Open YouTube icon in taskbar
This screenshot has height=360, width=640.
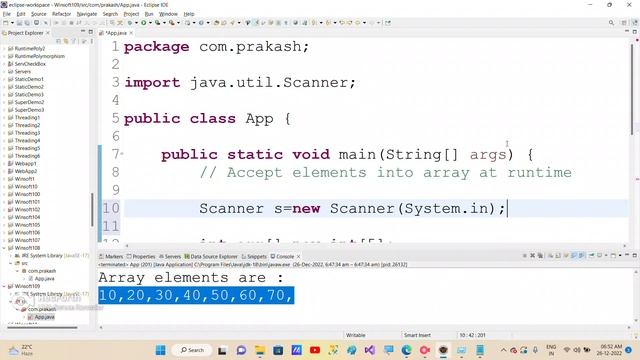coord(315,350)
